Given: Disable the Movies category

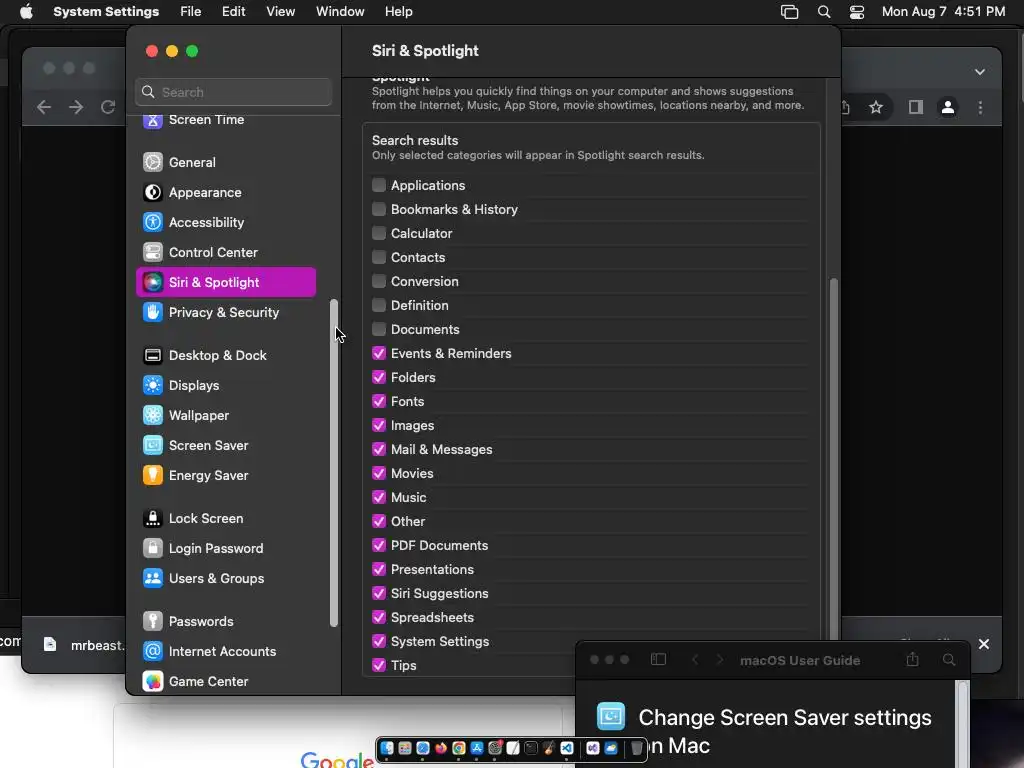Looking at the screenshot, I should tap(379, 473).
